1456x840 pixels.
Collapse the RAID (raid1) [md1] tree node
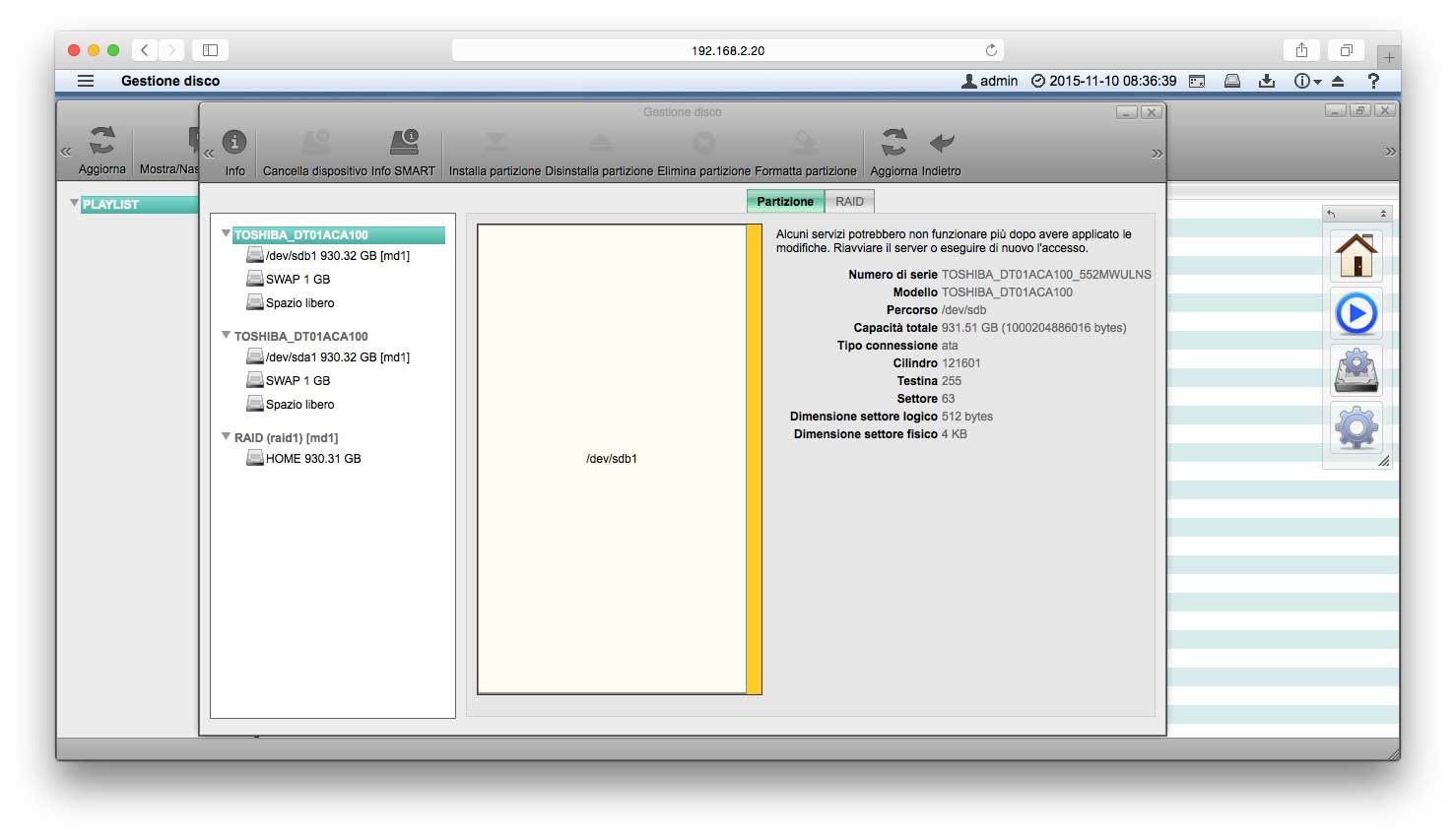[226, 436]
